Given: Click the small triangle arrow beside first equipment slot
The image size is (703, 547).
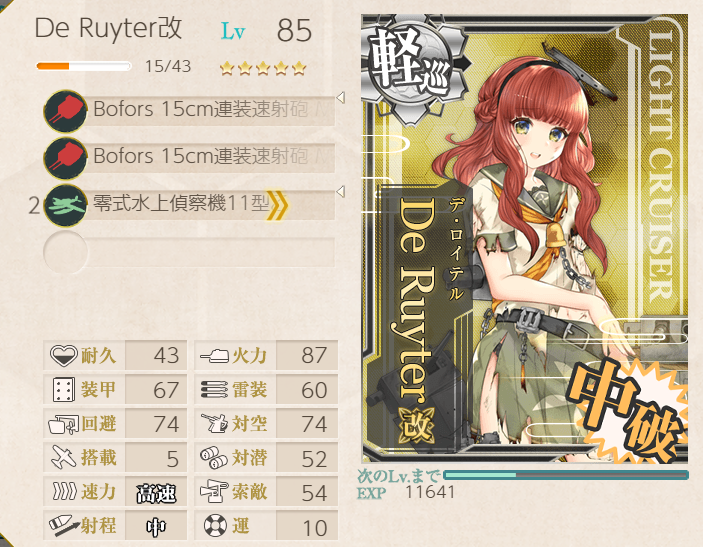Looking at the screenshot, I should pyautogui.click(x=341, y=97).
